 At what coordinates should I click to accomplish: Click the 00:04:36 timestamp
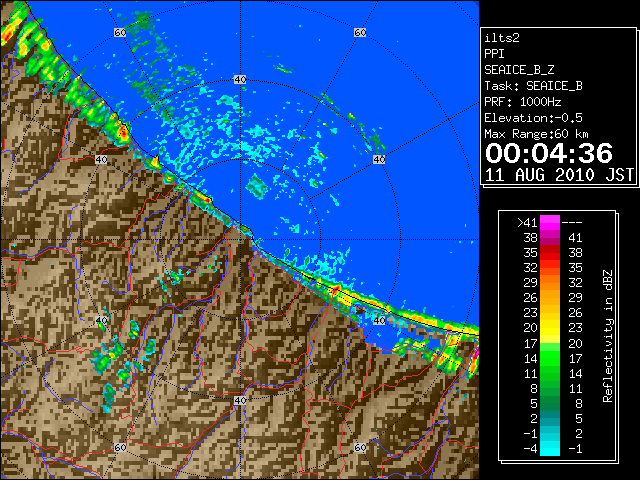click(x=549, y=153)
